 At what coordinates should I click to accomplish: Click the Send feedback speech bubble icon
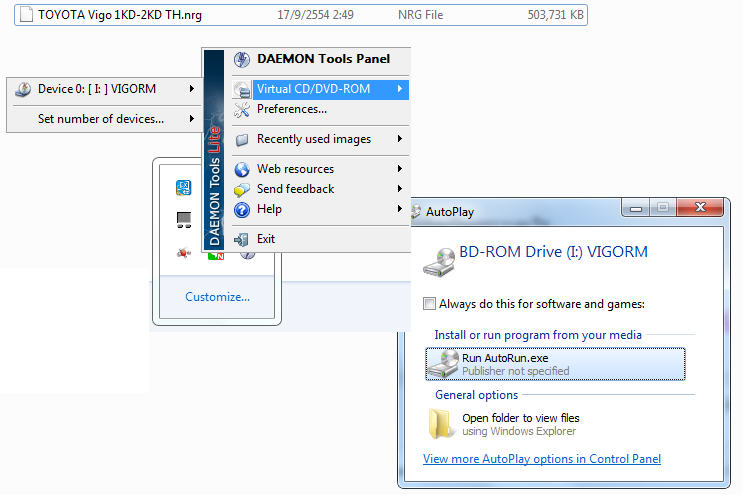tap(242, 189)
